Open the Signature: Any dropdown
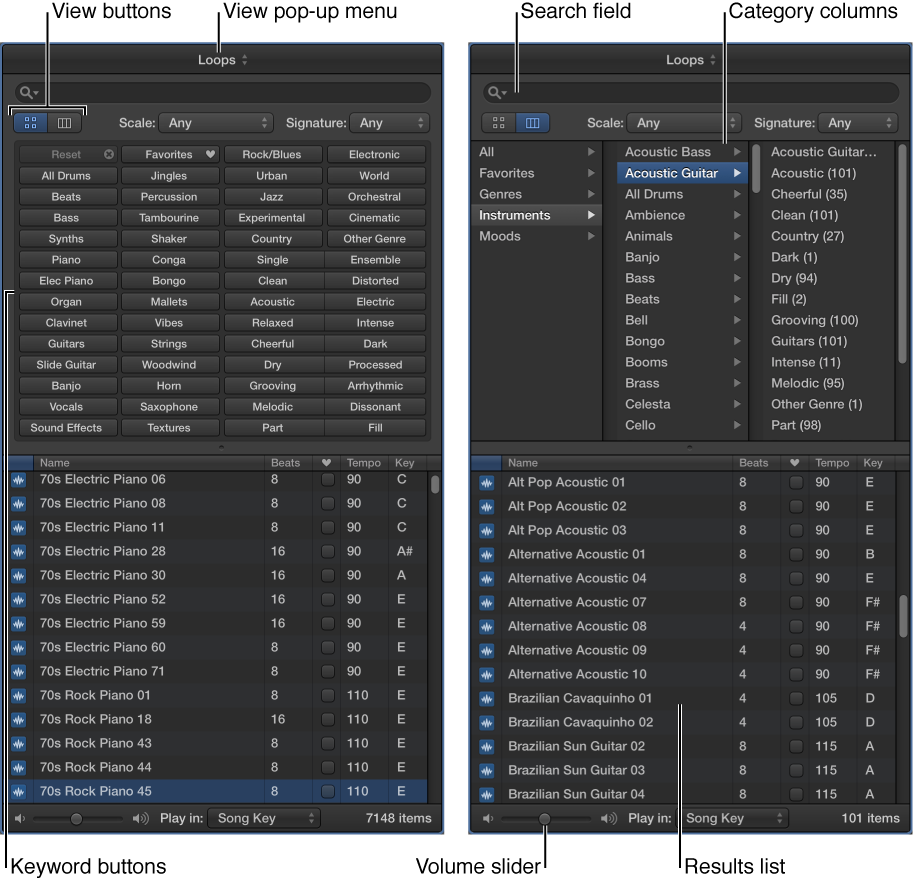The width and height of the screenshot is (914, 884). tap(390, 122)
